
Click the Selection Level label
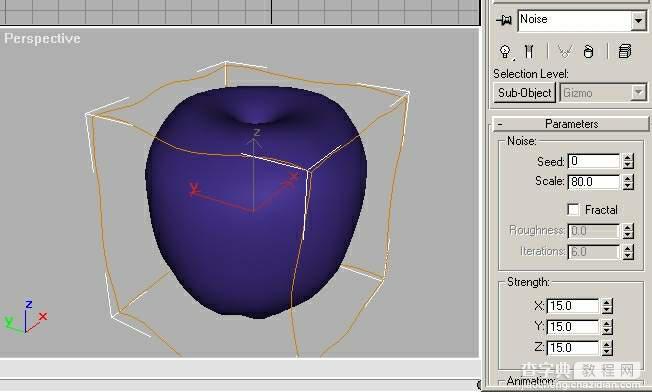click(x=531, y=74)
